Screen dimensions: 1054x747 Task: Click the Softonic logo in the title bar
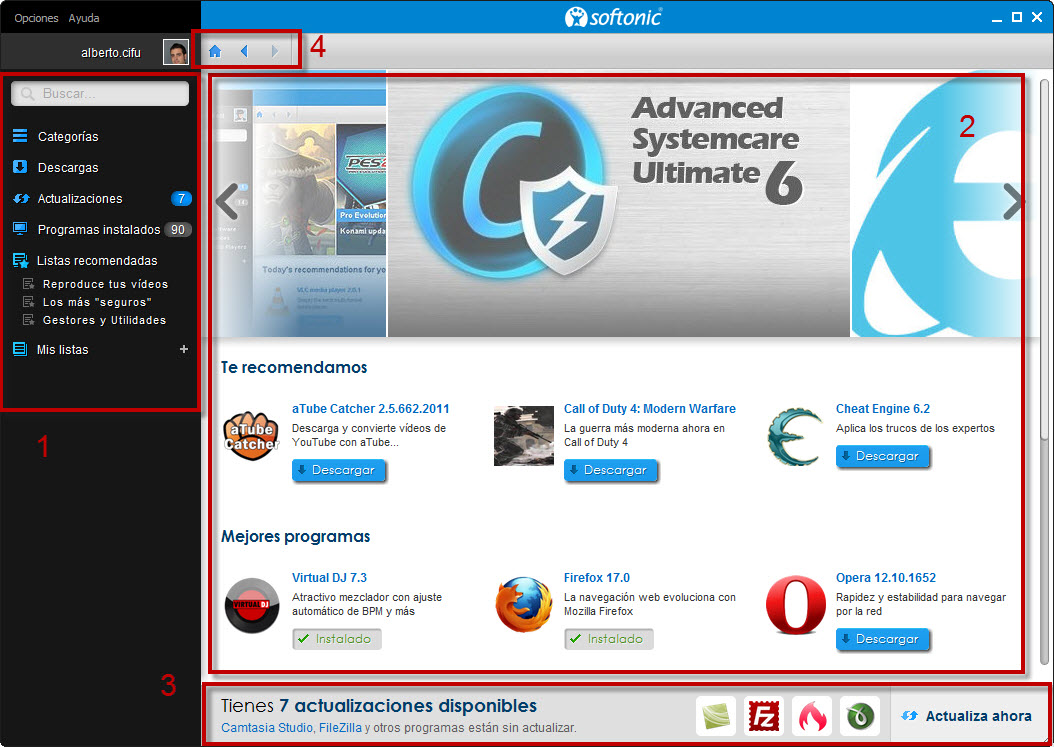point(613,16)
